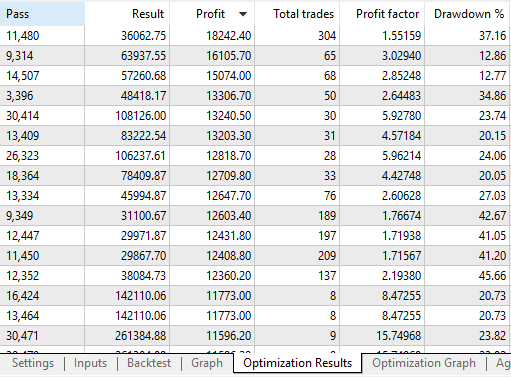The image size is (511, 377).
Task: Click profit value 18242.40
Action: tap(229, 36)
